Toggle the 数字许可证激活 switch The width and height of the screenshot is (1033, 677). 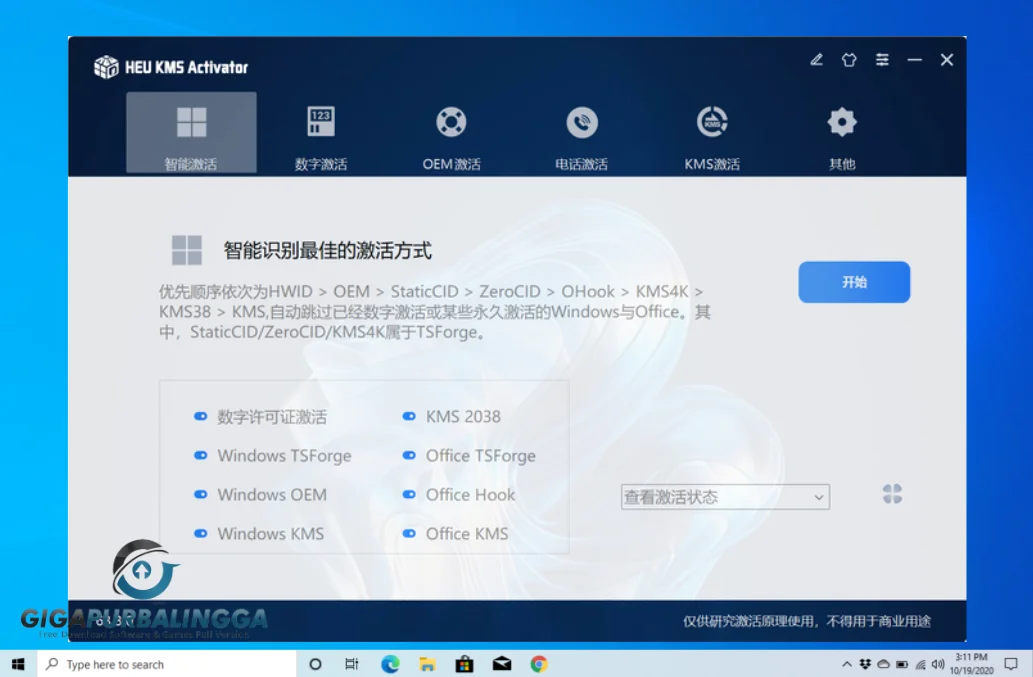pyautogui.click(x=200, y=417)
